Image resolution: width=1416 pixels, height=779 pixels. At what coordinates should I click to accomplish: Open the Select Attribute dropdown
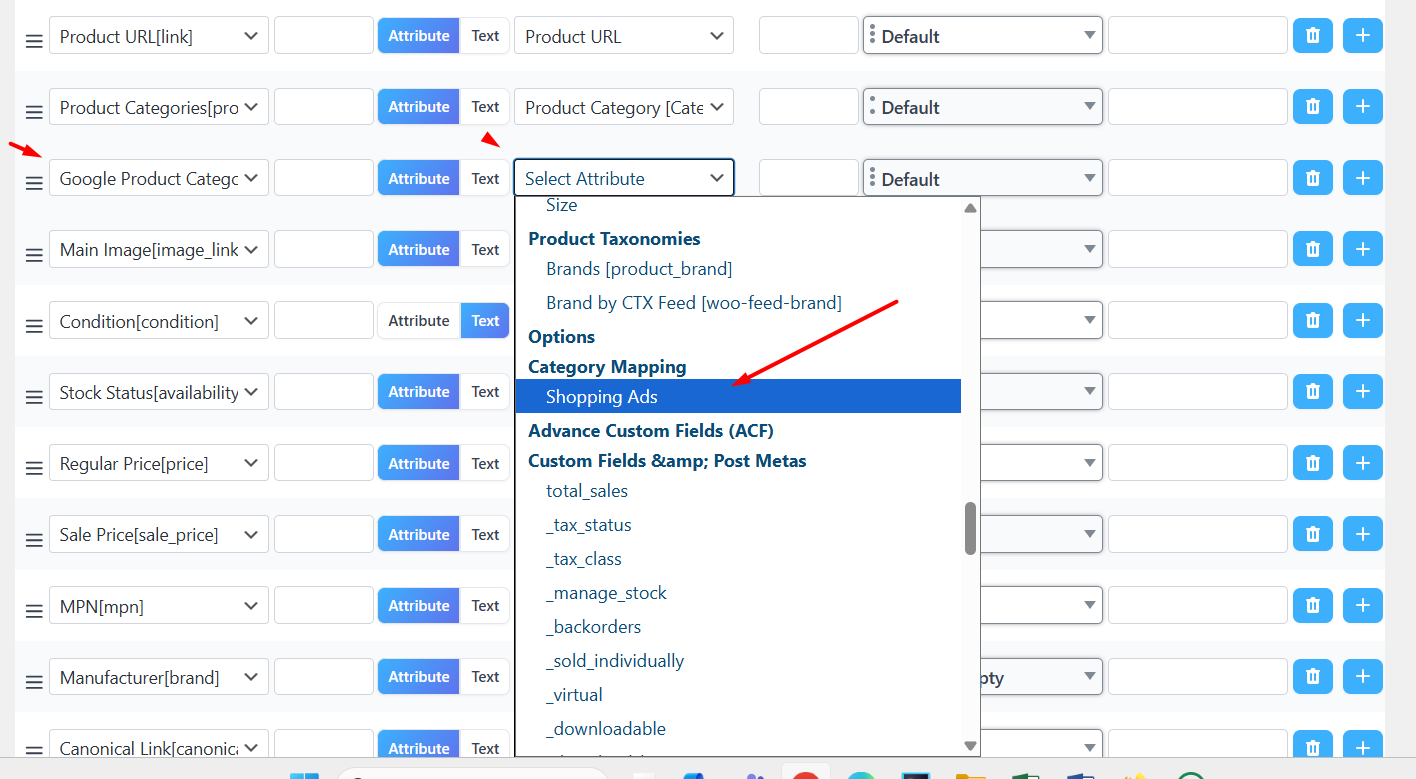[x=623, y=179]
